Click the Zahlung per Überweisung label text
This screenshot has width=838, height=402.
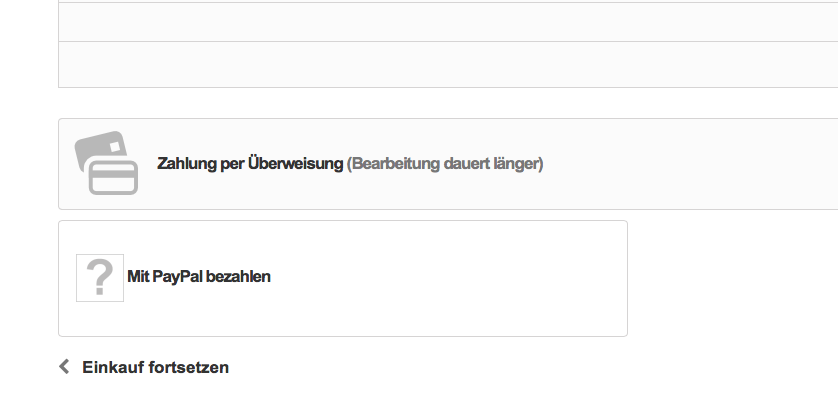click(x=250, y=163)
